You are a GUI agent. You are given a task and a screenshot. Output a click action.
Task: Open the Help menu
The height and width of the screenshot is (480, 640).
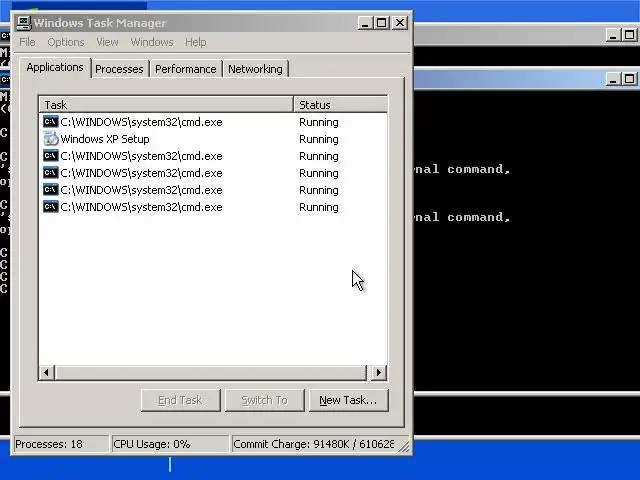point(196,42)
